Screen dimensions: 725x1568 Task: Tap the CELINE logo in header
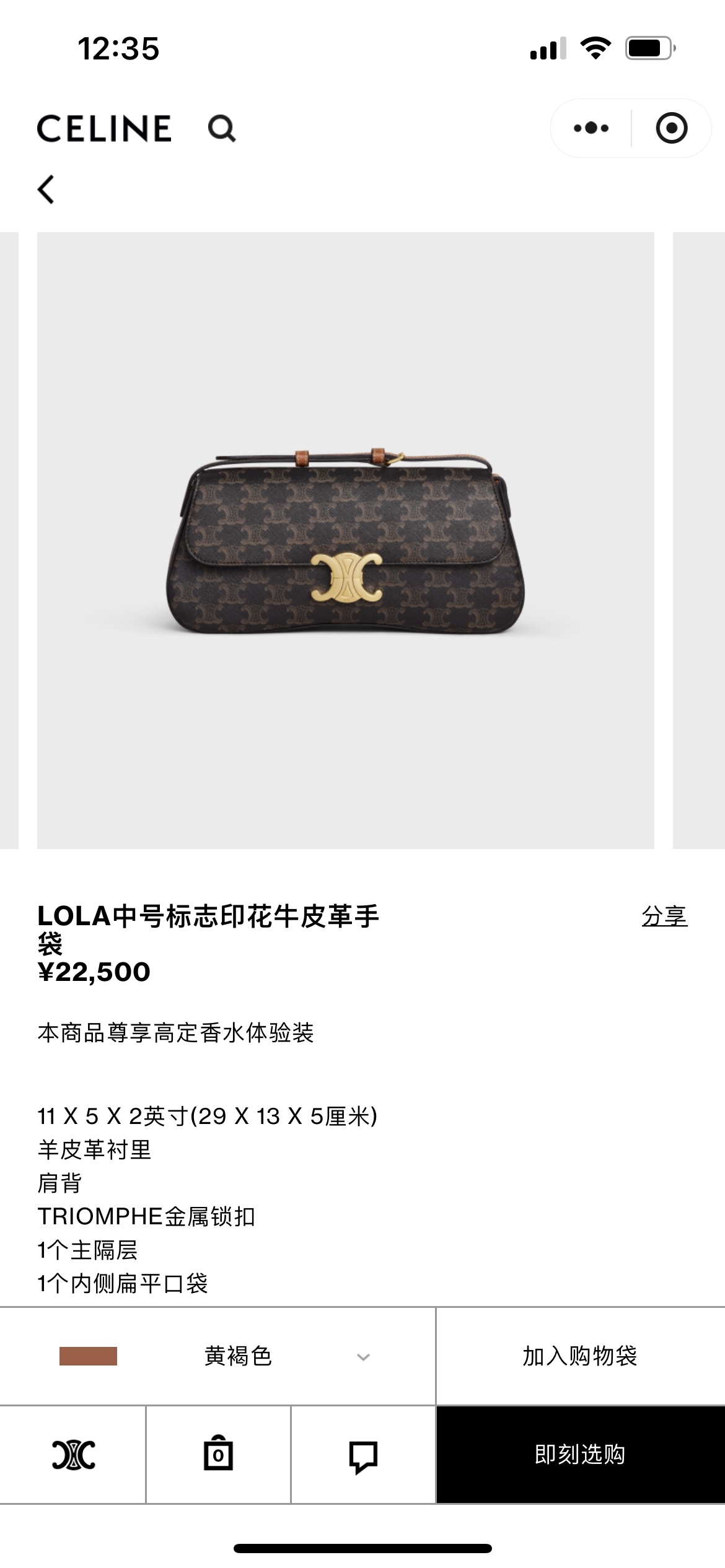(x=104, y=129)
